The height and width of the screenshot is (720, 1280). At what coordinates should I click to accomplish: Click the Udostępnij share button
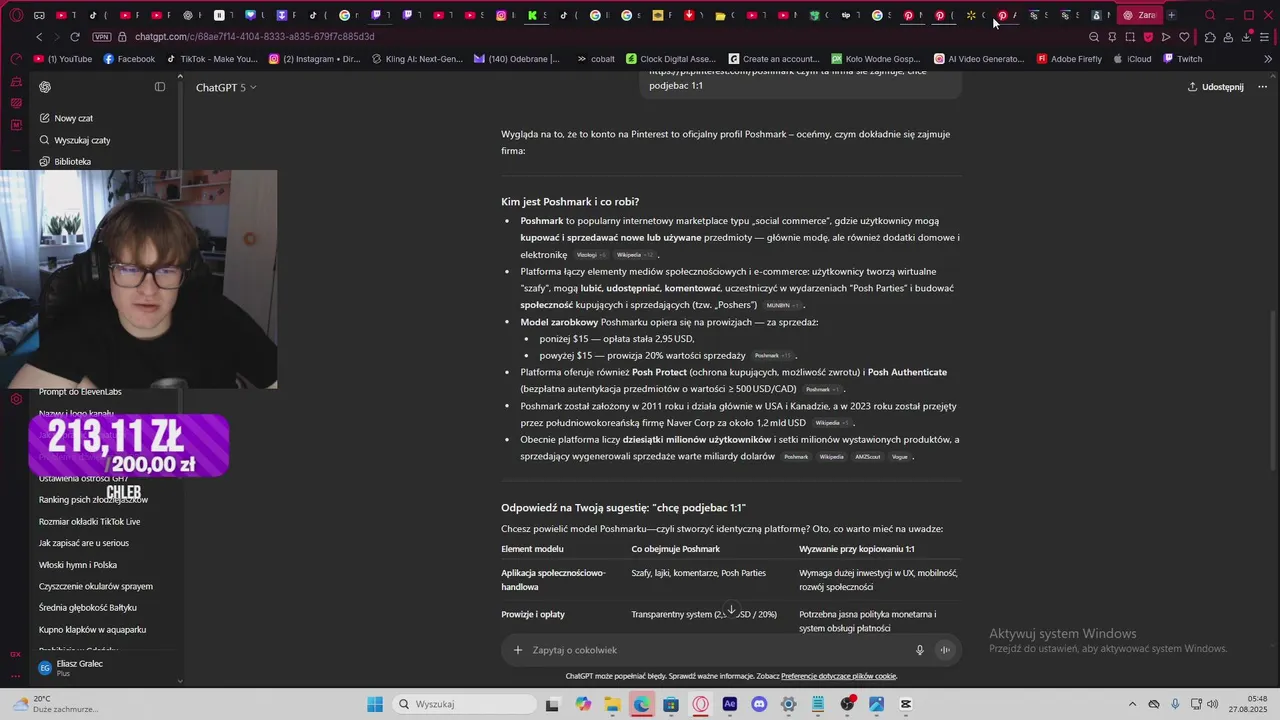pos(1215,87)
